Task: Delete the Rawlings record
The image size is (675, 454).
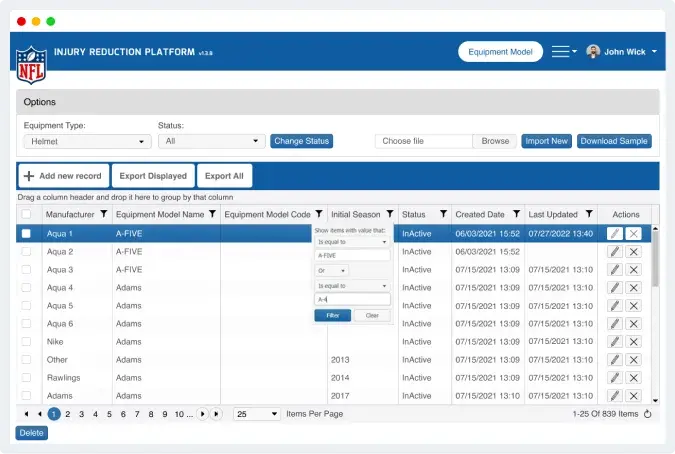Action: tap(634, 378)
